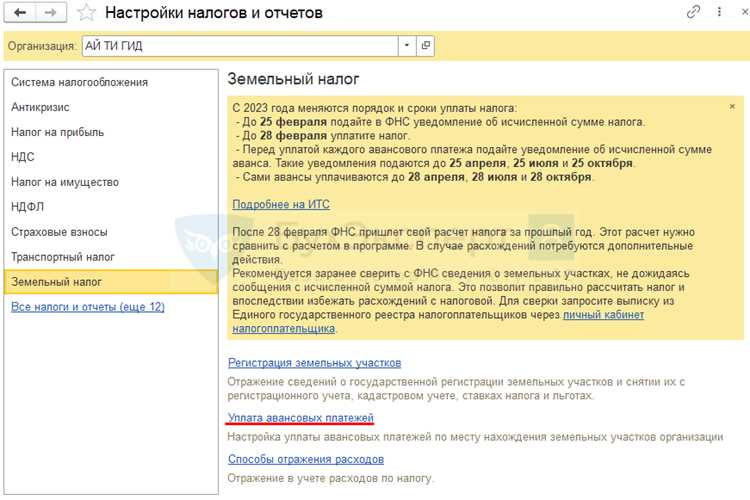Go forward with the right arrow button

click(x=51, y=12)
